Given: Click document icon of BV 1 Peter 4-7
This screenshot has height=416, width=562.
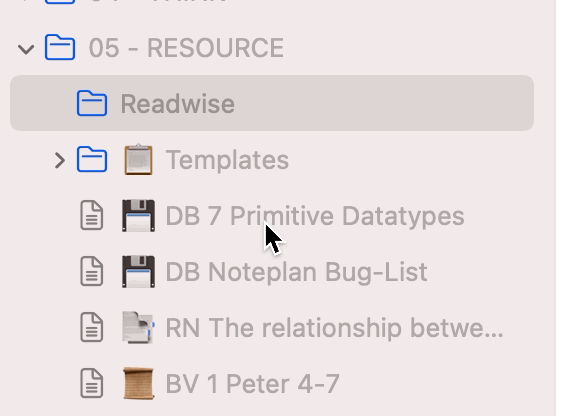Looking at the screenshot, I should pos(92,383).
